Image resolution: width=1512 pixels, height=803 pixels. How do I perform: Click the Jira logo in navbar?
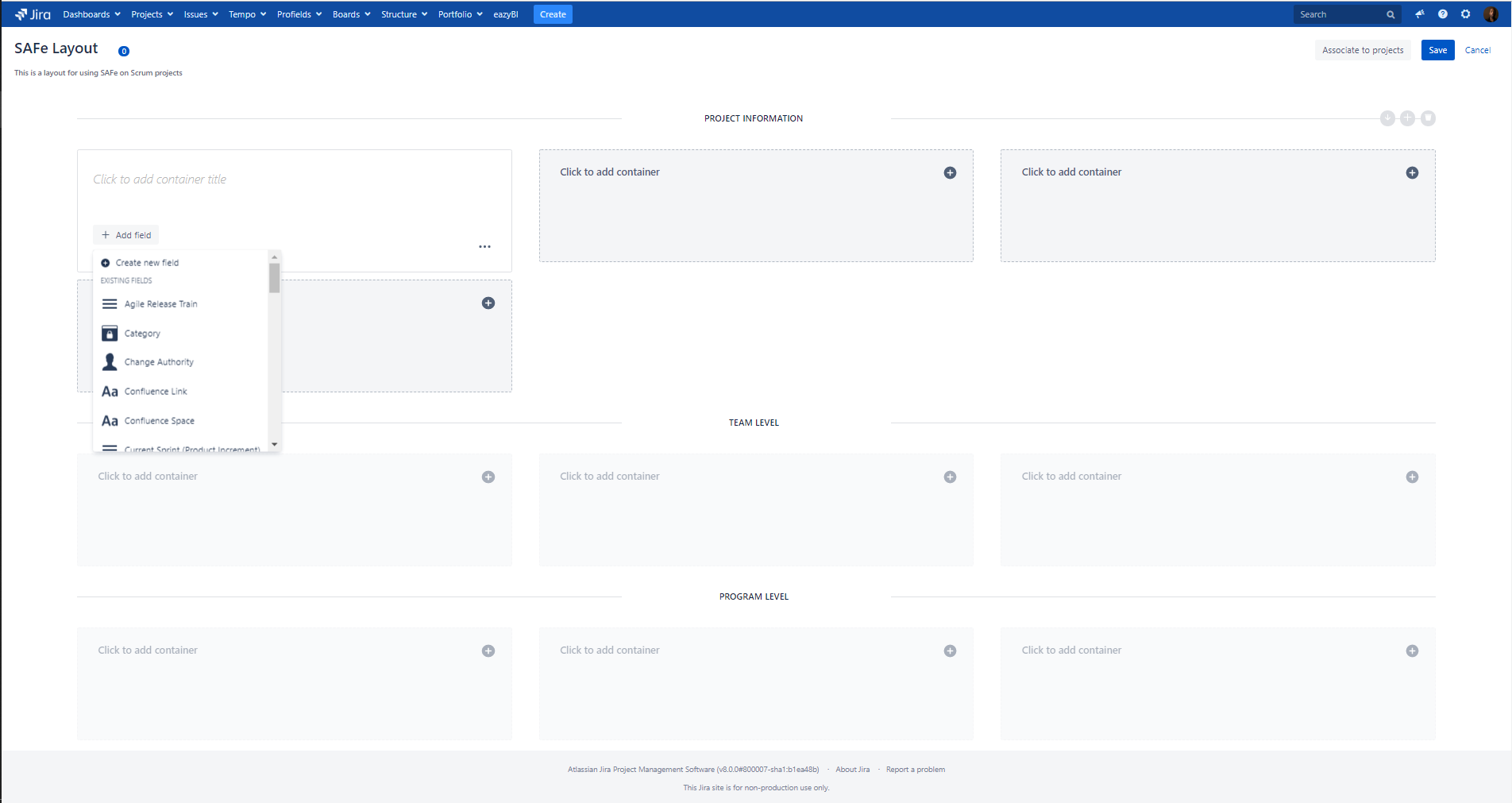[33, 14]
